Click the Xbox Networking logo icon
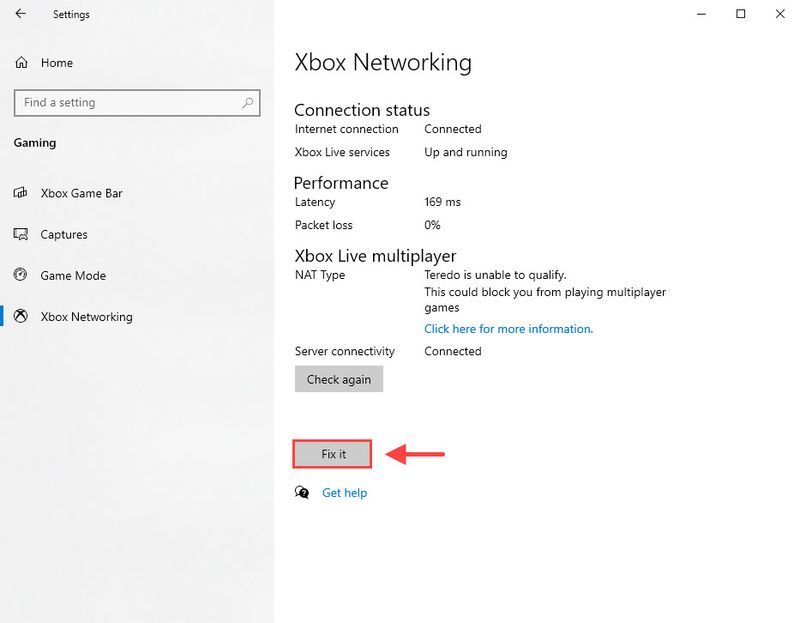This screenshot has width=800, height=623. (20, 316)
